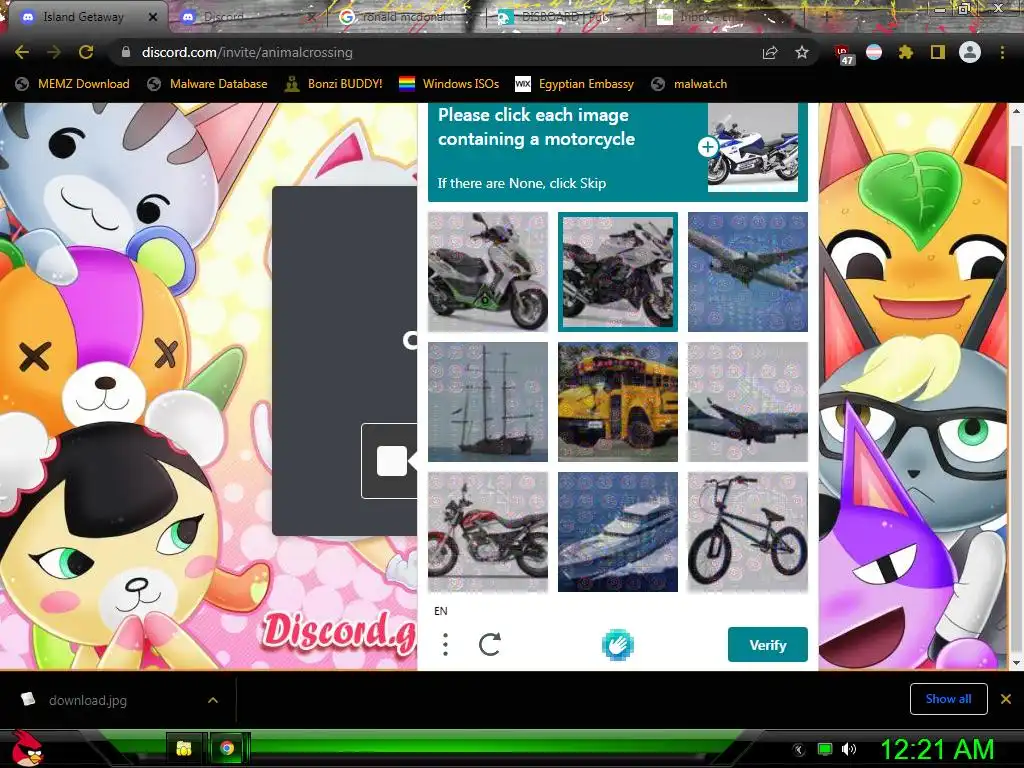Close the downloads bar
This screenshot has height=768, width=1024.
(1006, 699)
